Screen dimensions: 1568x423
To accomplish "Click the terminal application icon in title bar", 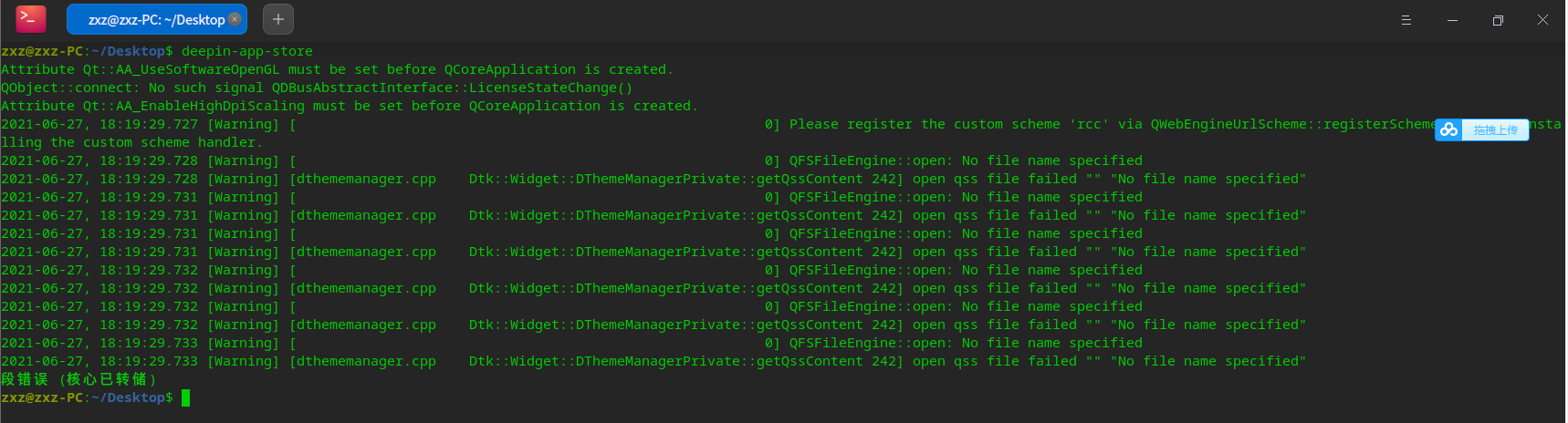I will (31, 18).
